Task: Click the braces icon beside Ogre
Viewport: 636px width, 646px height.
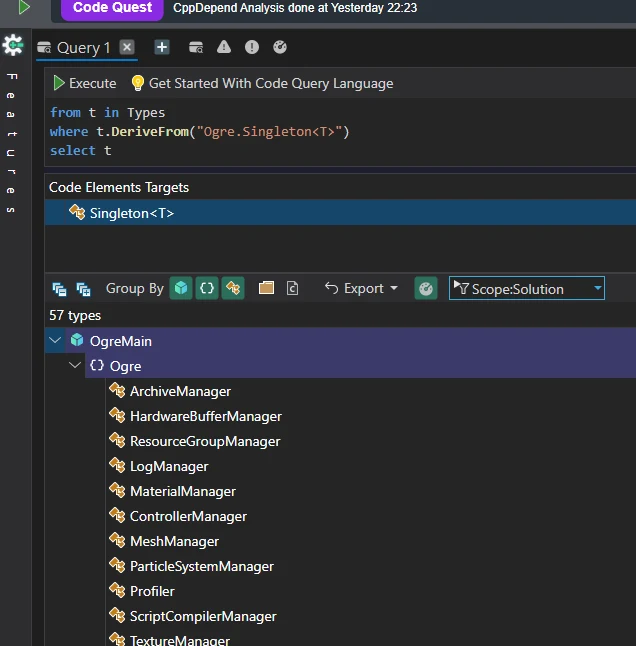Action: 97,365
